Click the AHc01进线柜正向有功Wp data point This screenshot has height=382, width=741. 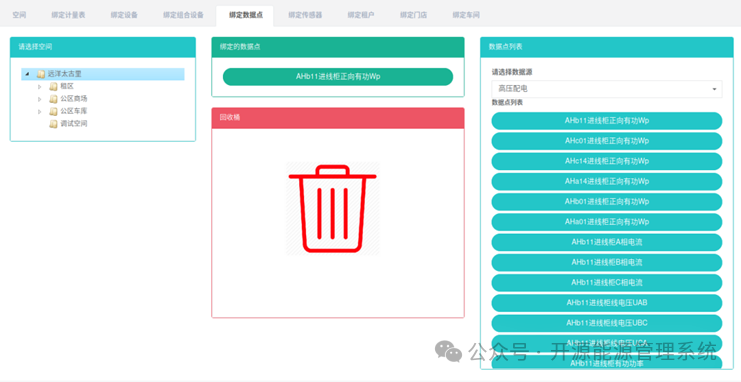coord(607,141)
